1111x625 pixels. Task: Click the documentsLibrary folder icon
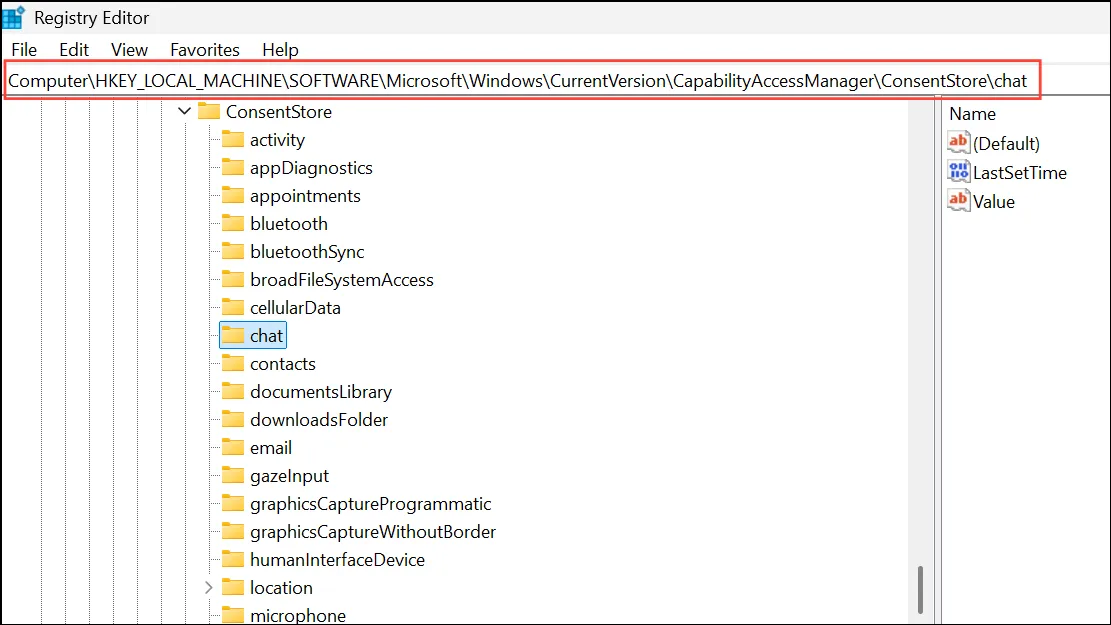click(x=232, y=391)
